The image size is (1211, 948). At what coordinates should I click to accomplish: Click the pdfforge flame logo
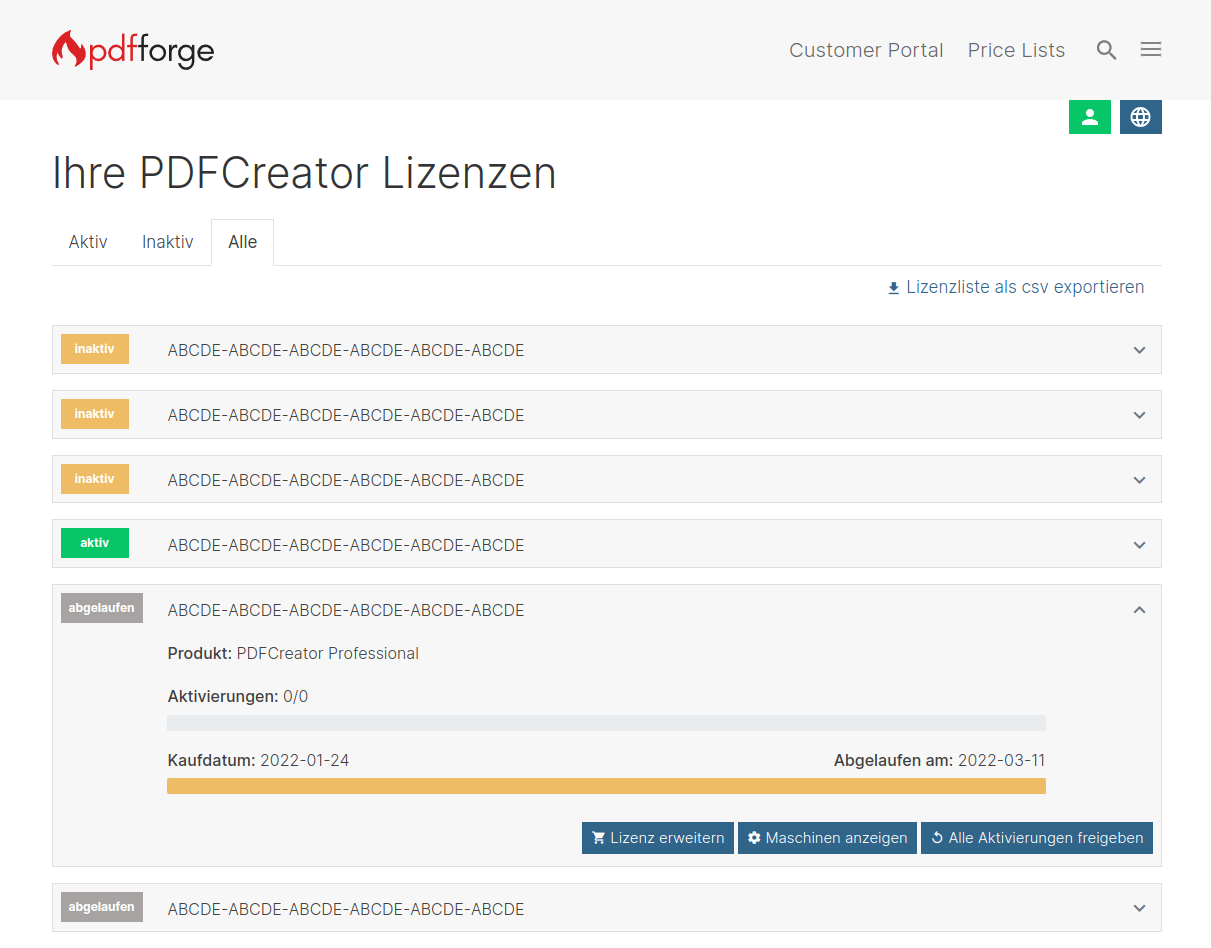tap(133, 50)
